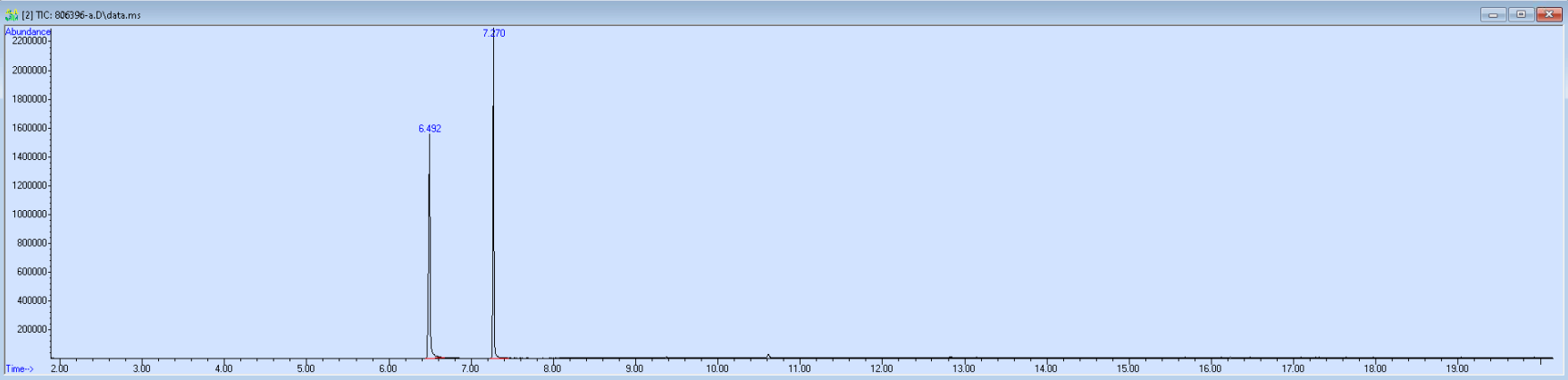Click the 200000 abundance tick label
The width and height of the screenshot is (1568, 380).
pyautogui.click(x=31, y=330)
